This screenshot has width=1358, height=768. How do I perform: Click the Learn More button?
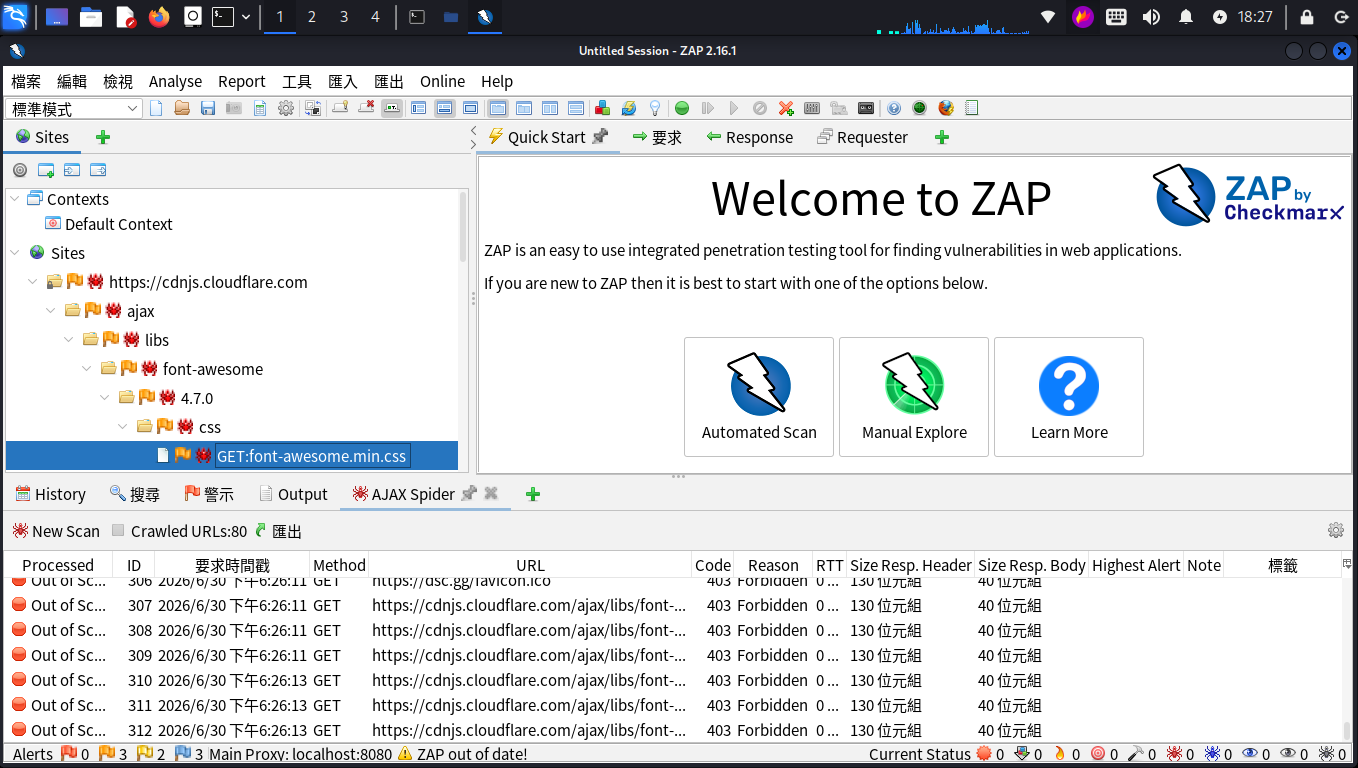pyautogui.click(x=1069, y=397)
